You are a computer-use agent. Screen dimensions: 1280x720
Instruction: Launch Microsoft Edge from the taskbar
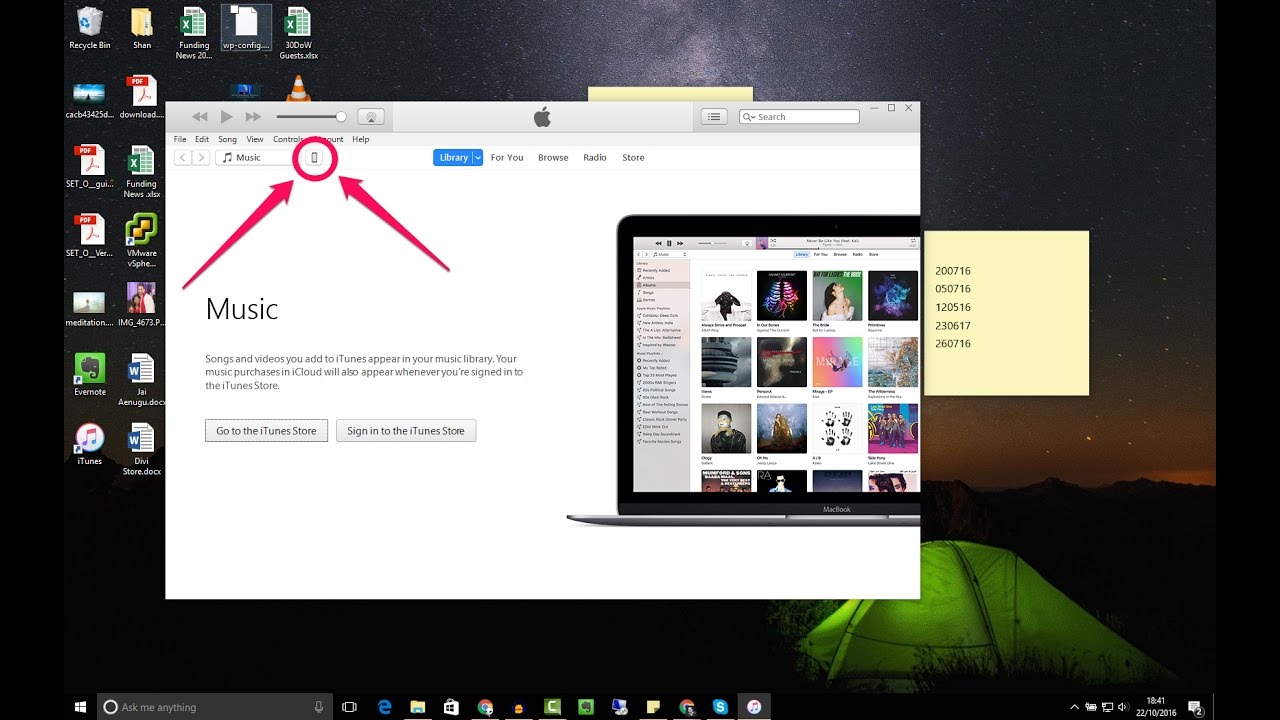coord(384,707)
